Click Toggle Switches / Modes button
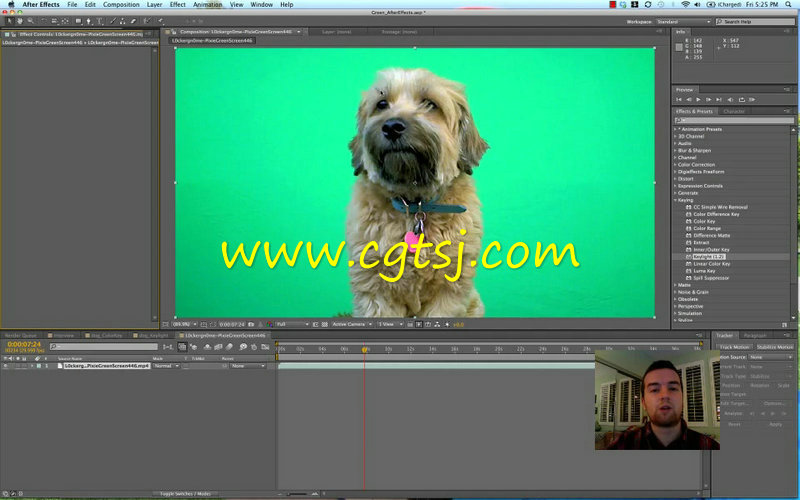Viewport: 800px width, 500px height. [185, 494]
